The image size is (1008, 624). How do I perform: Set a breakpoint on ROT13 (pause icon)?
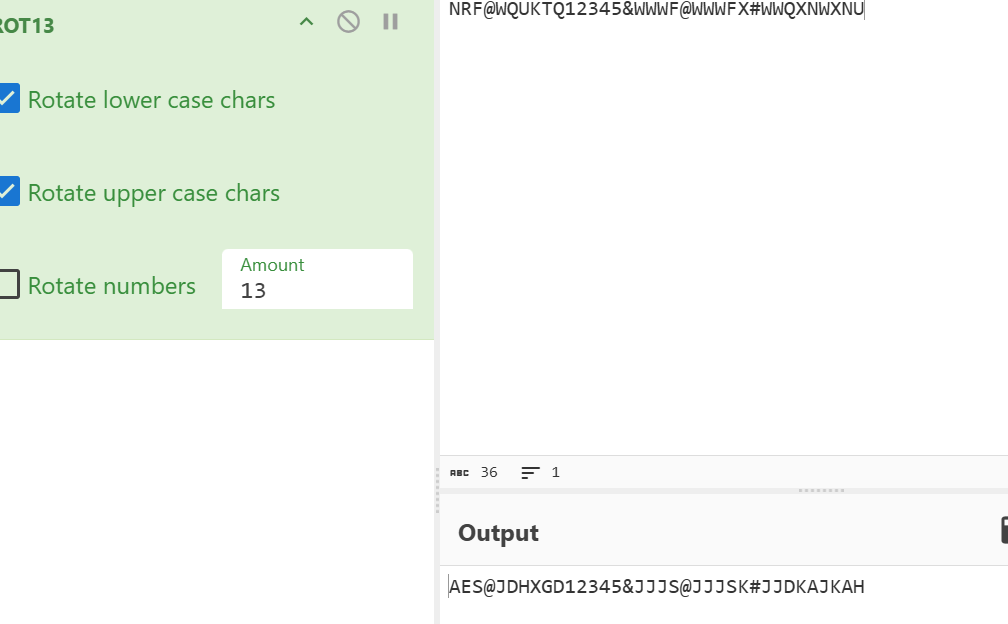pos(391,22)
